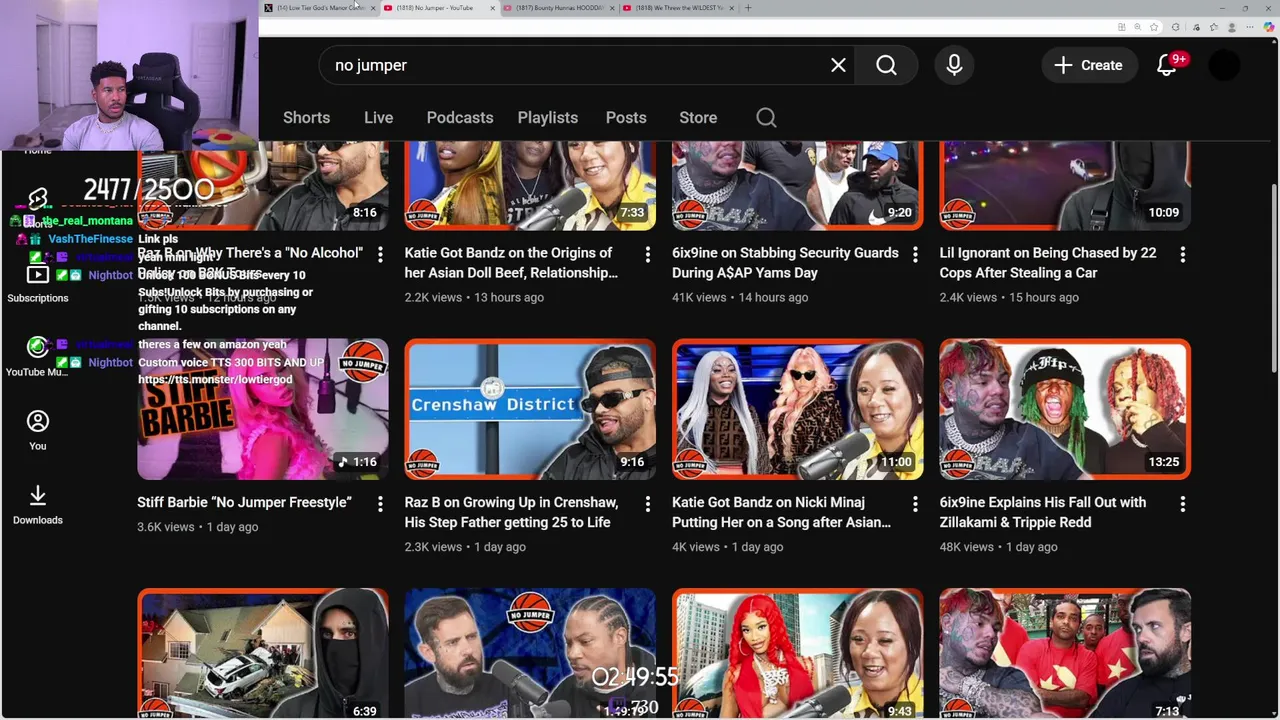
Task: Close the No Jumper - YouTube browser tab
Action: tap(493, 8)
